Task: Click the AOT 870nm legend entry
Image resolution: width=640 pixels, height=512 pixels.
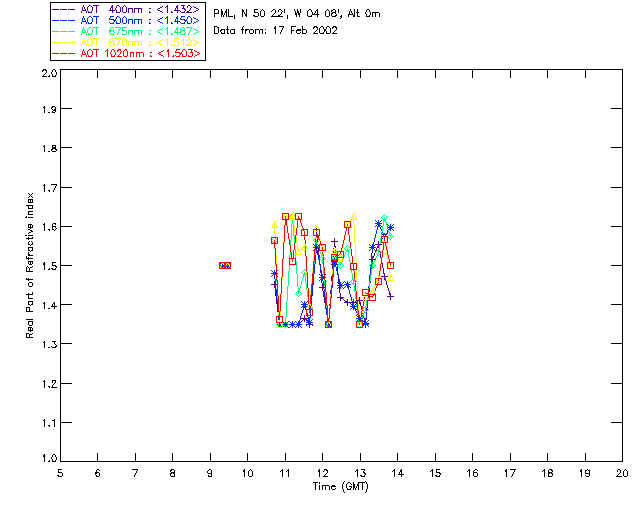Action: 126,42
